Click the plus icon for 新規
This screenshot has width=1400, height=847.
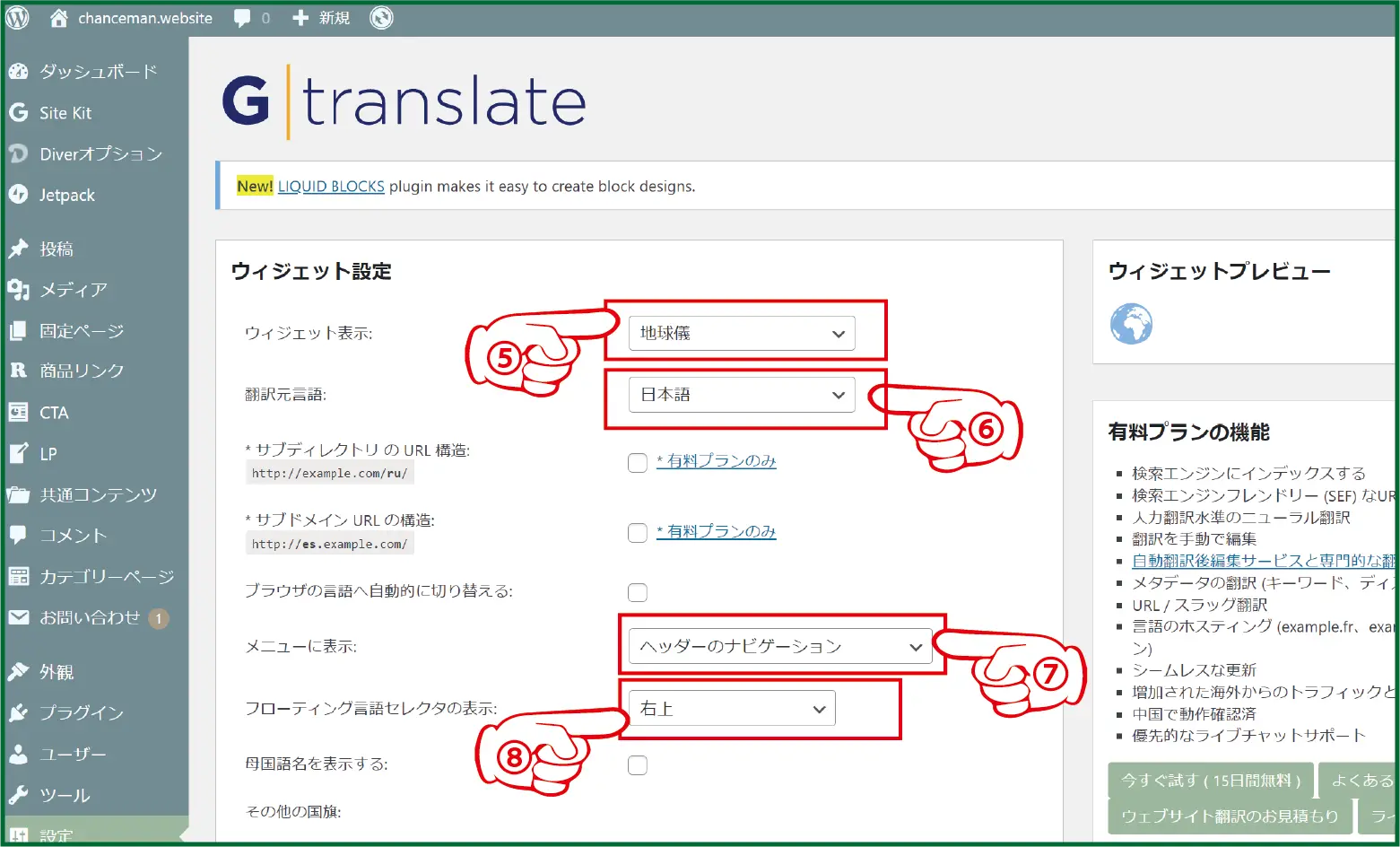pyautogui.click(x=300, y=18)
